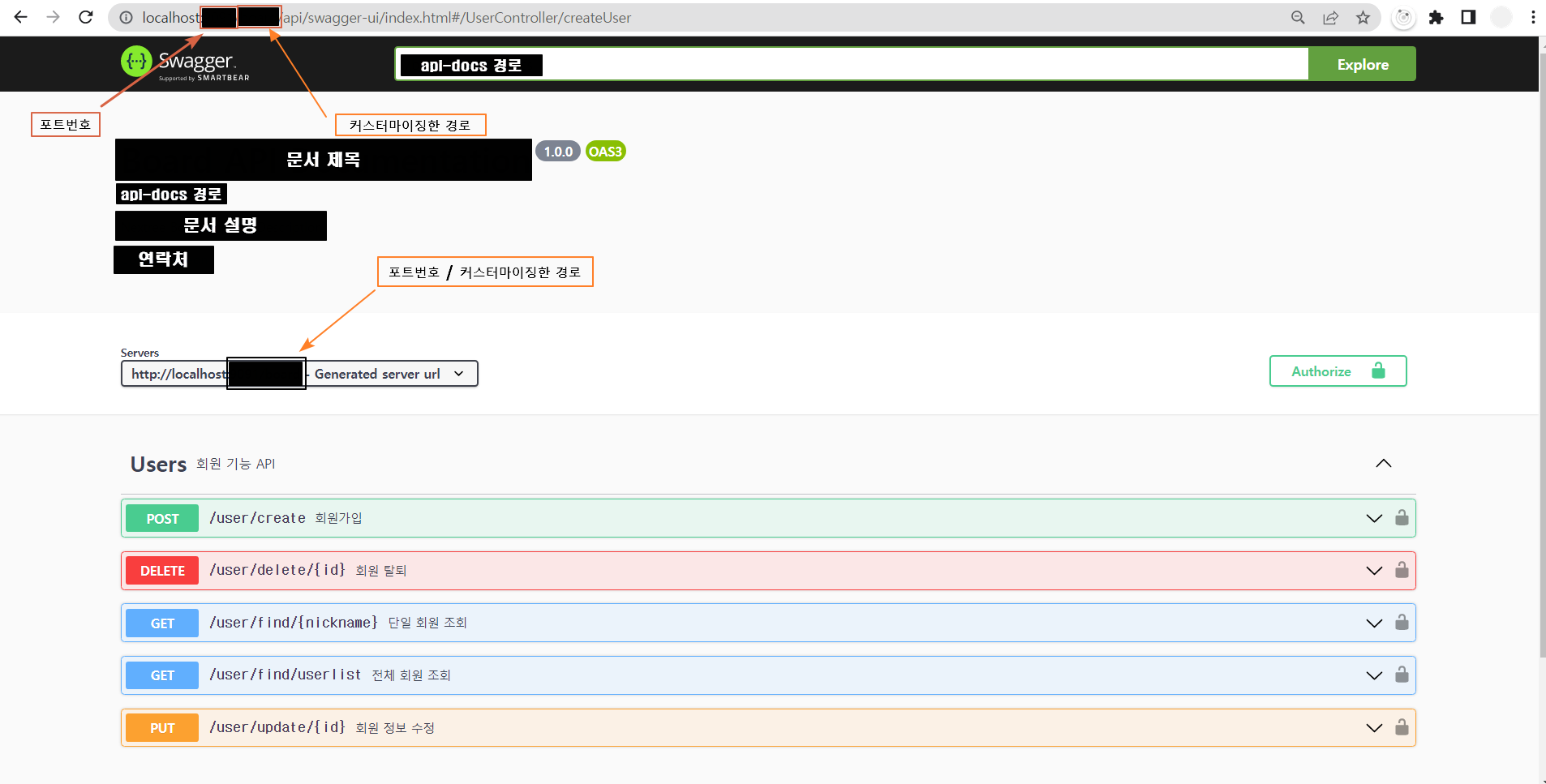Screen dimensions: 1546x784
Task: Click the POST method badge
Action: 162,519
